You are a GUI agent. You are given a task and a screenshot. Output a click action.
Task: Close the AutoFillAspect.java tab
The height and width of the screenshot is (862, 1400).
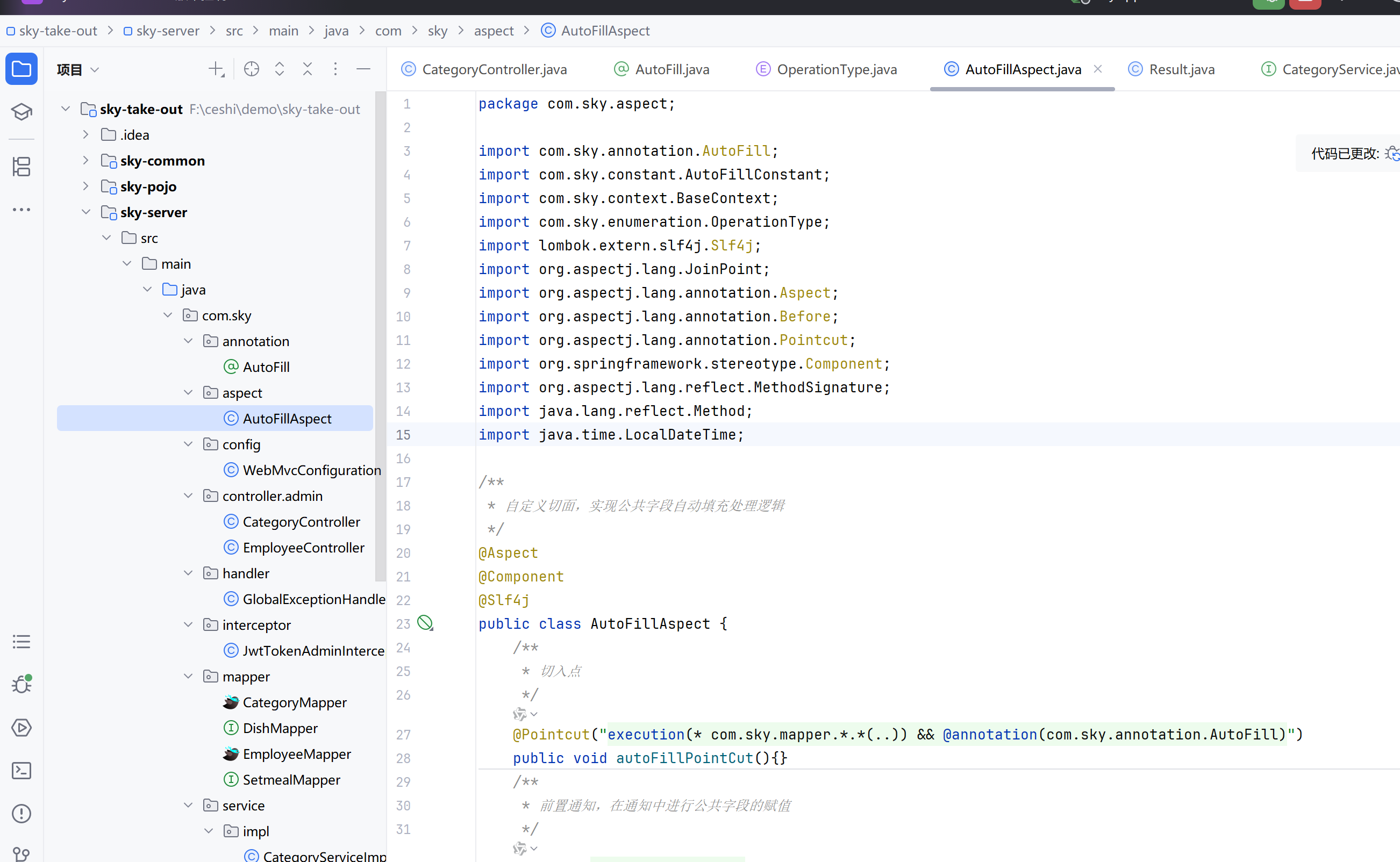pos(1098,69)
